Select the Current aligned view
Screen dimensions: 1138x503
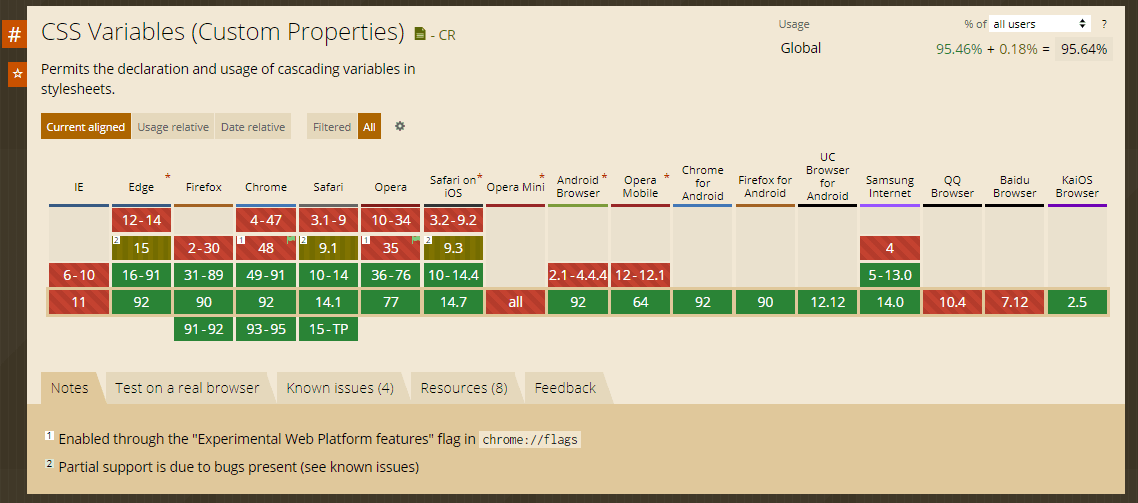click(86, 127)
